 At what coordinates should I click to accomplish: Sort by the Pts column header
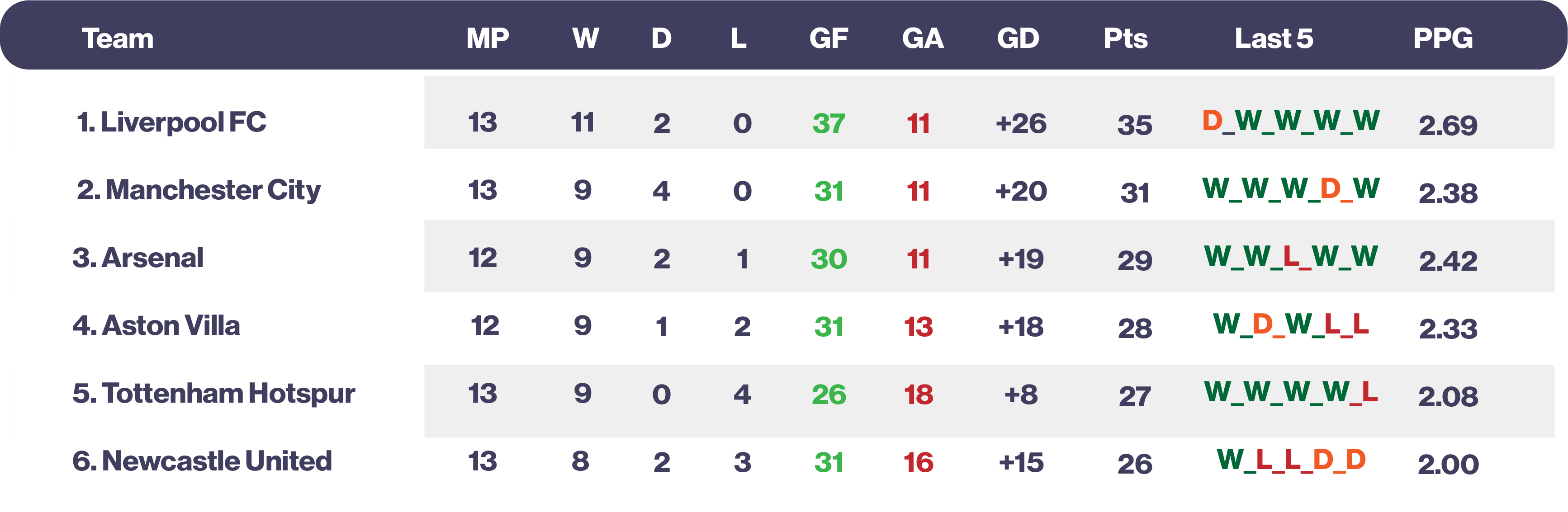click(1126, 38)
